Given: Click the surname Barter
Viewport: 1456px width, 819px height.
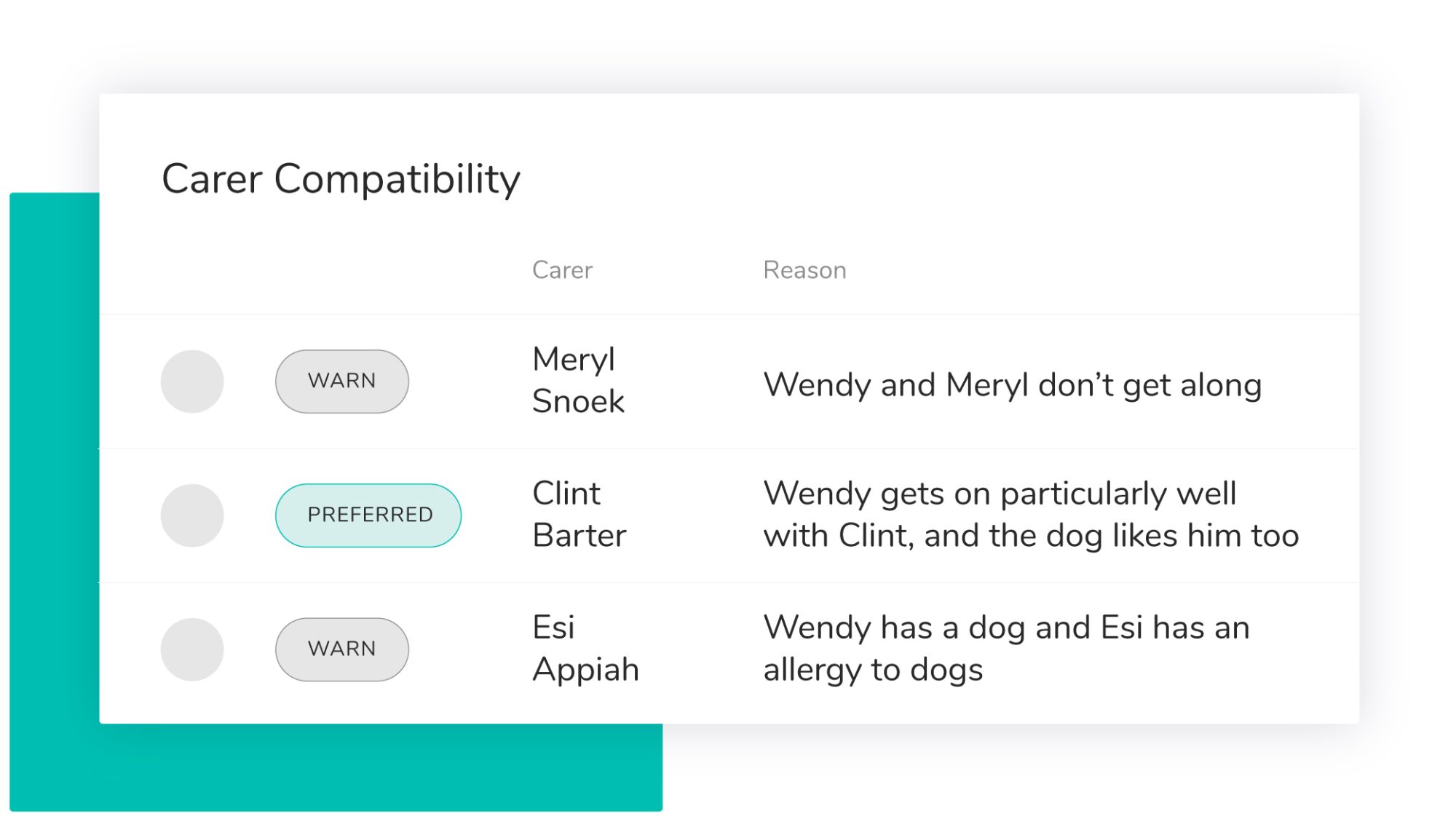Looking at the screenshot, I should coord(579,536).
